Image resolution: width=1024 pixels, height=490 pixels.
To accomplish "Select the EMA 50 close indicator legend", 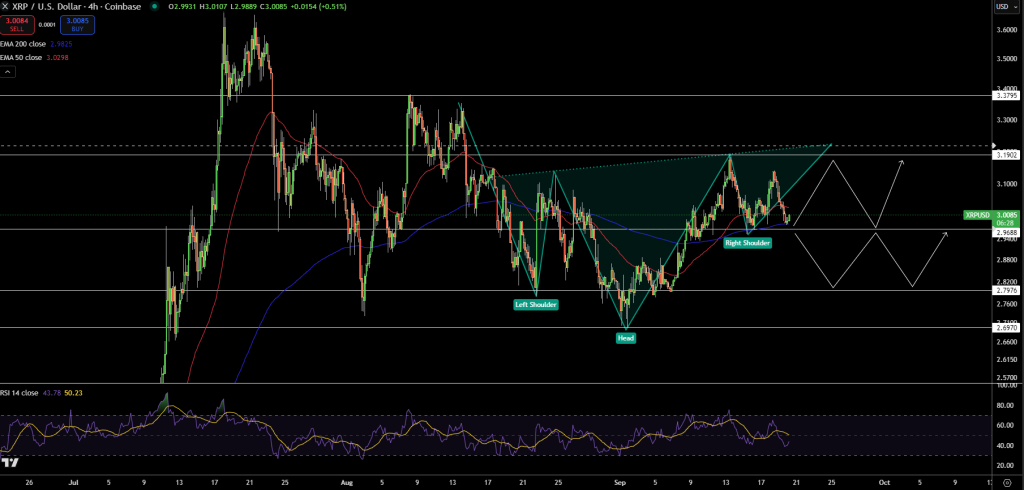I will click(x=21, y=57).
